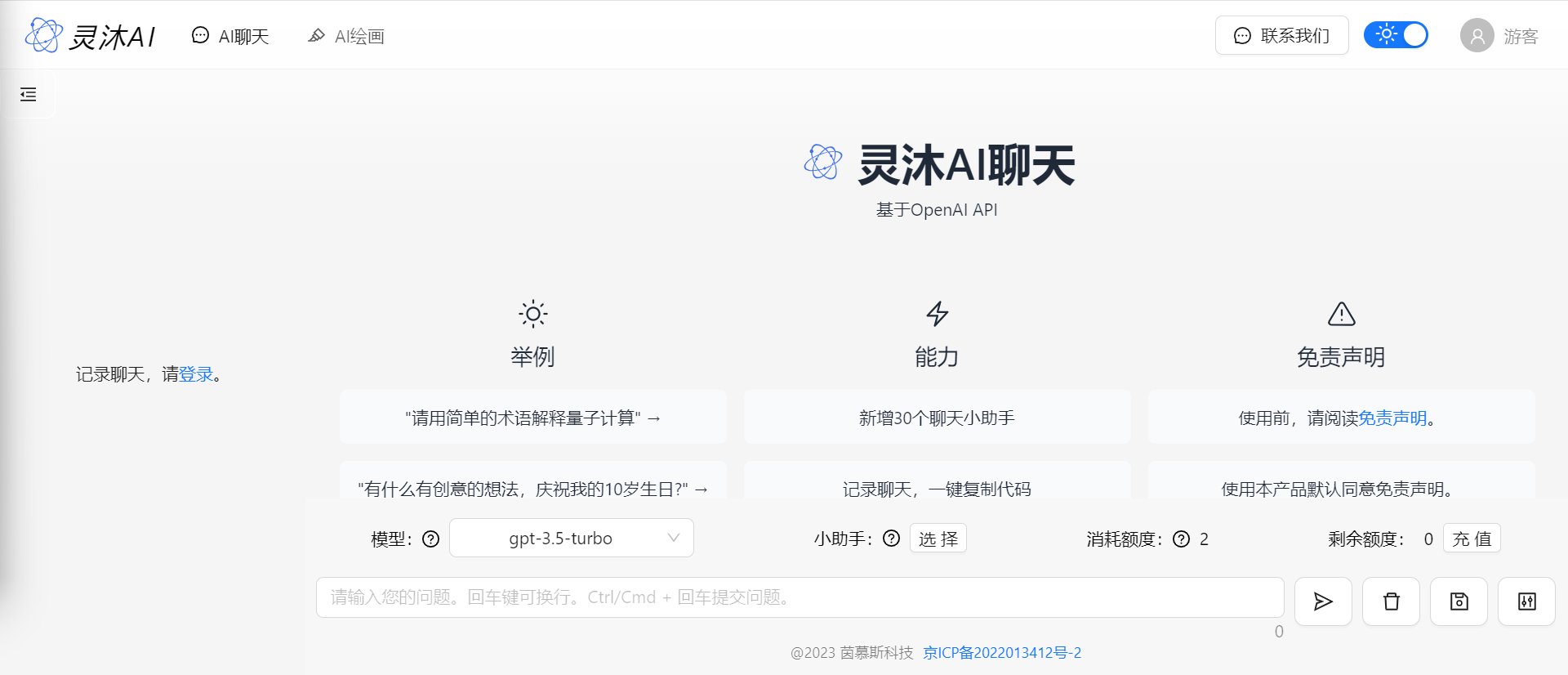The width and height of the screenshot is (1568, 675).
Task: Click the save chat icon button
Action: [x=1459, y=601]
